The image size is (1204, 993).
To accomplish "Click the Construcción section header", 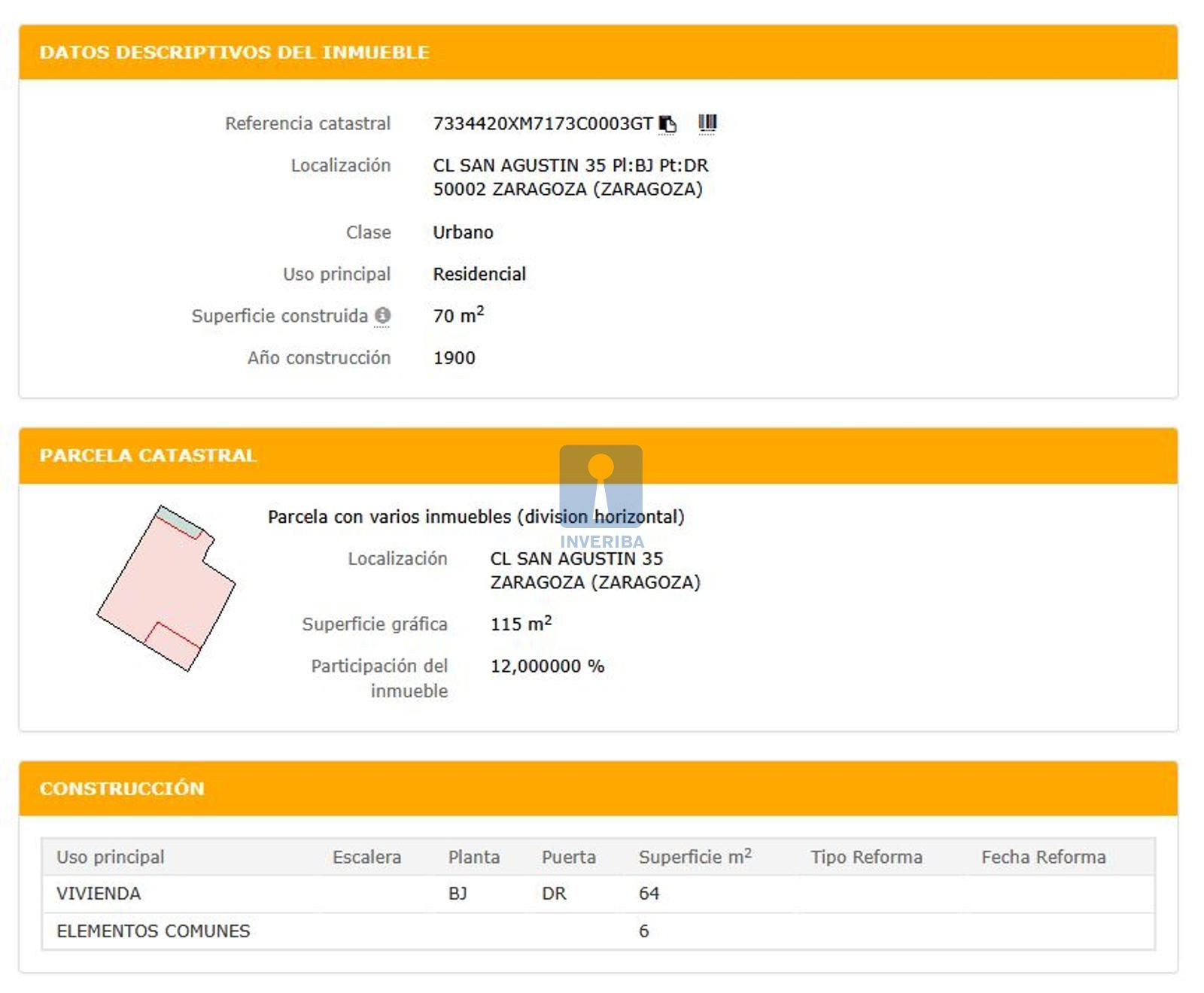I will 122,788.
